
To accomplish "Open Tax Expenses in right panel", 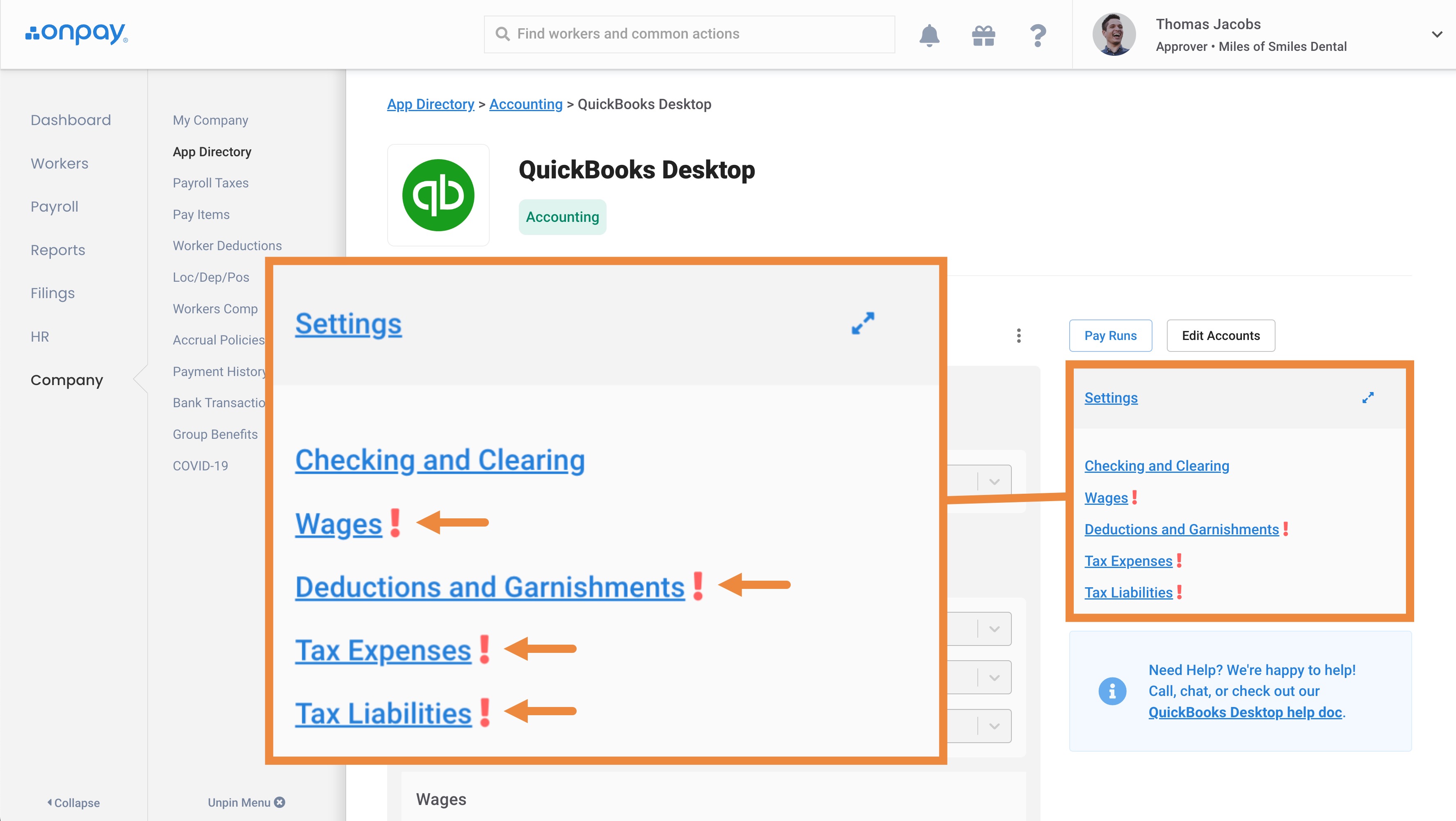I will click(x=1128, y=561).
